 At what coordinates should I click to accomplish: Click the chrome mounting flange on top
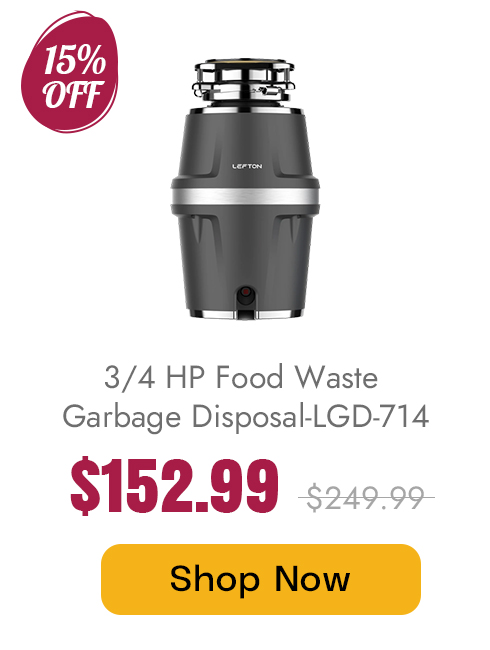click(244, 81)
